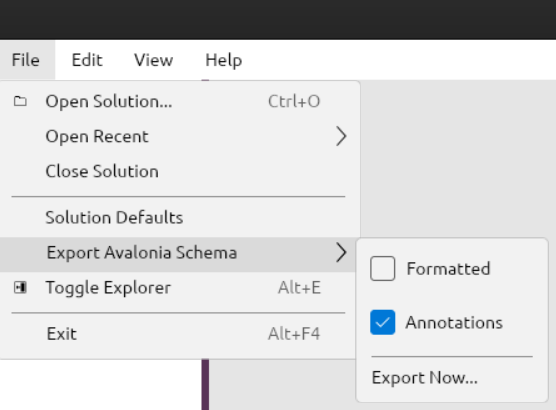
Task: Click the panel icon beside Toggle Explorer
Action: (20, 287)
